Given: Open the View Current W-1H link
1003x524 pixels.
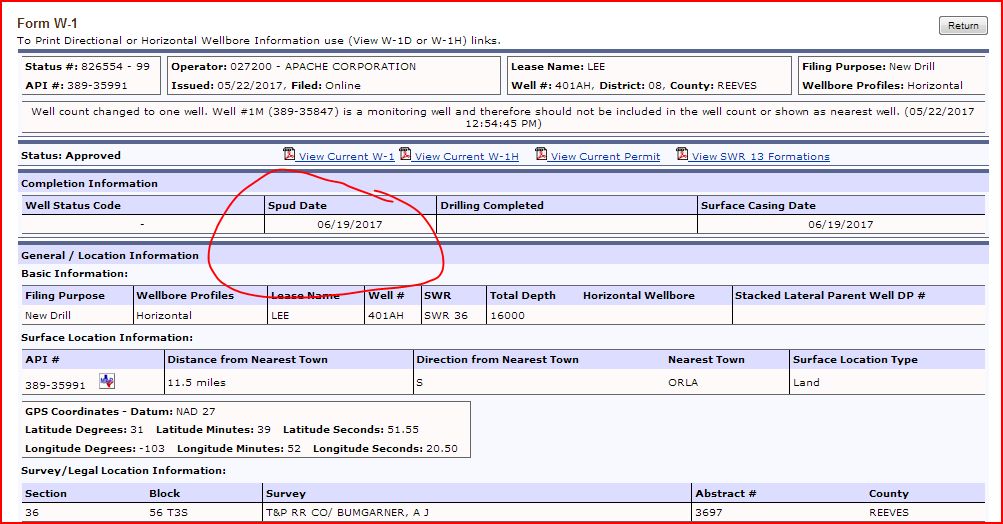Looking at the screenshot, I should (x=466, y=156).
